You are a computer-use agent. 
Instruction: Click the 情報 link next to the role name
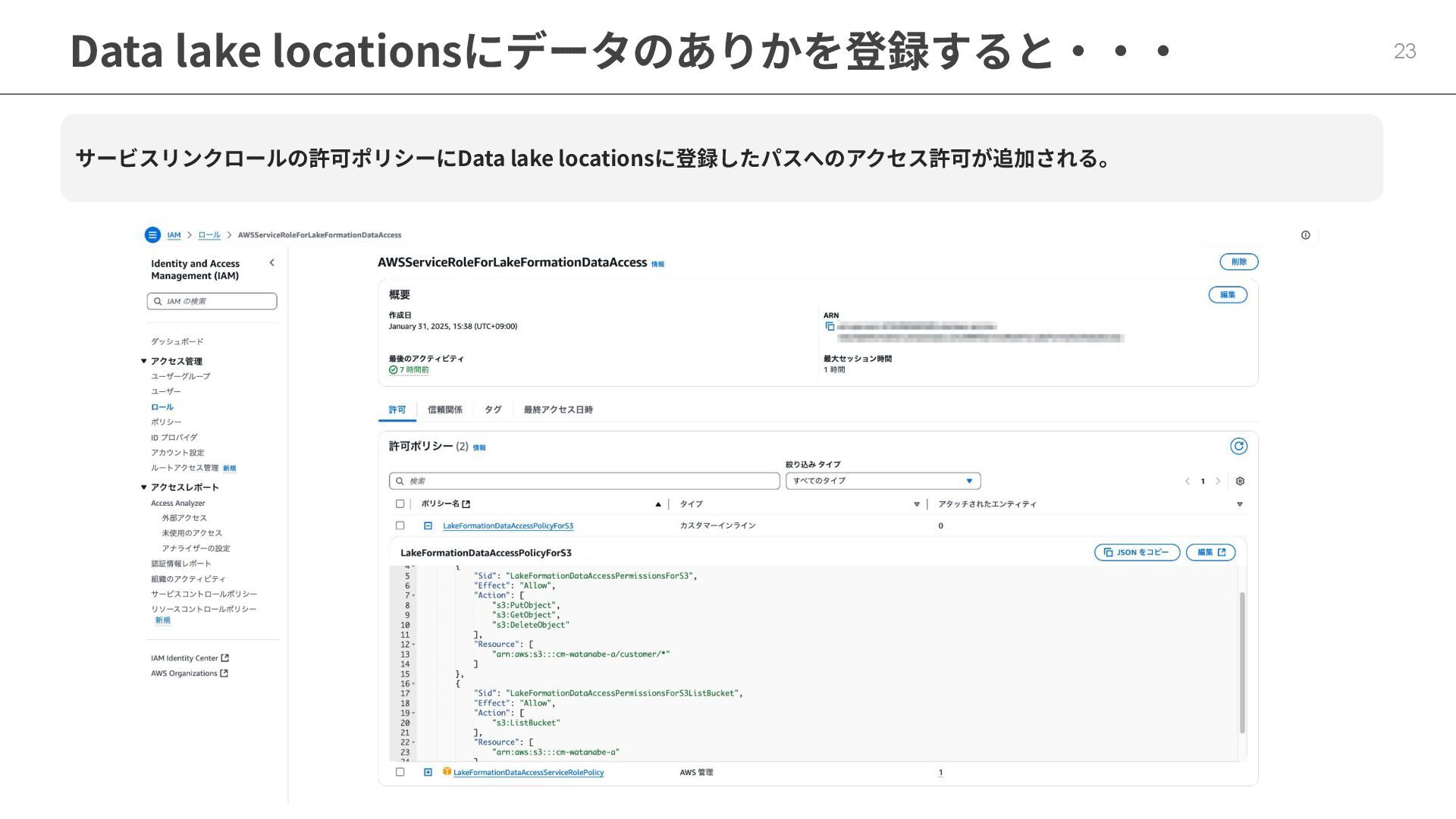pos(657,264)
